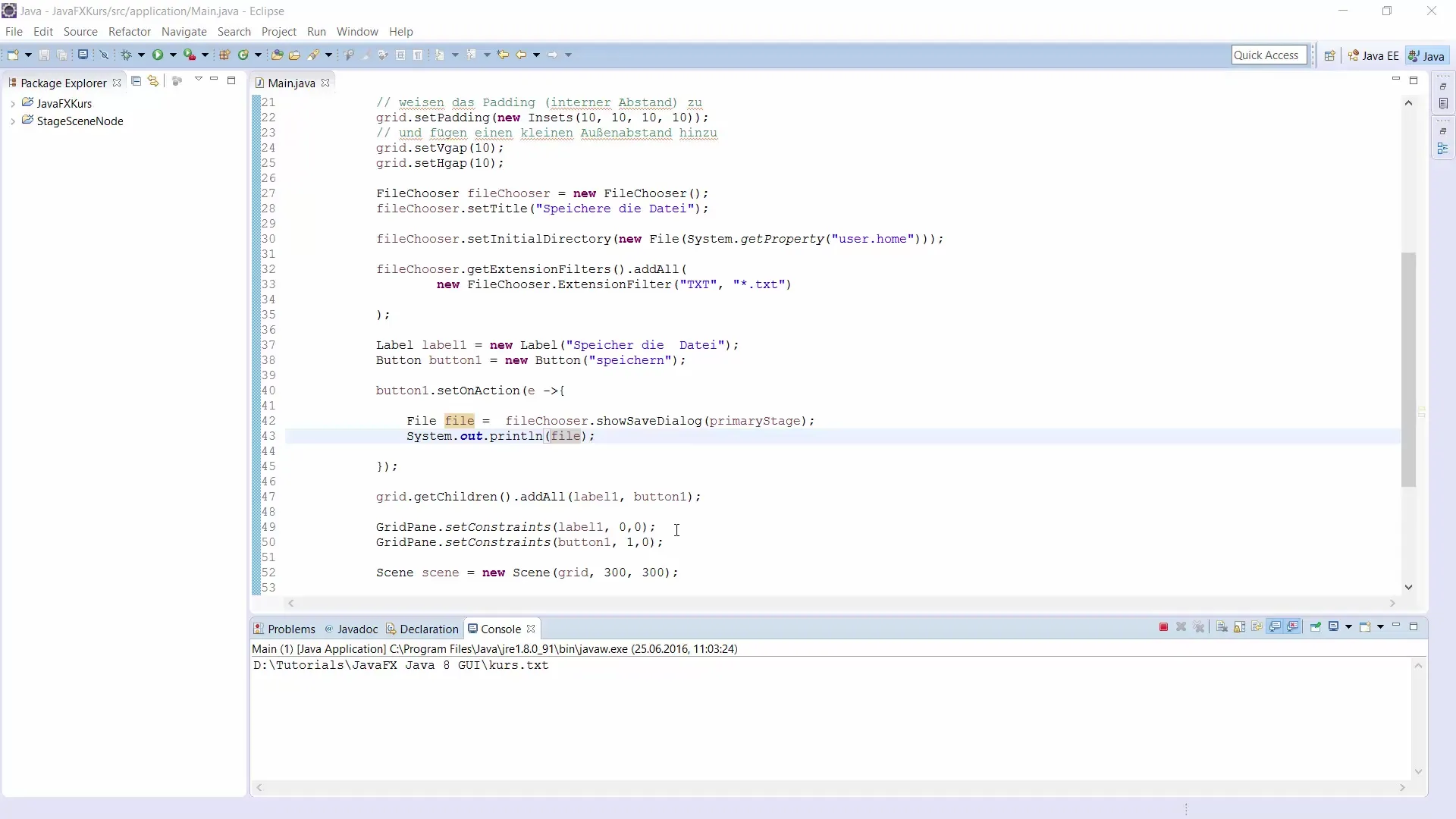
Task: Click the editor horizontal scroll right arrow
Action: point(1392,604)
